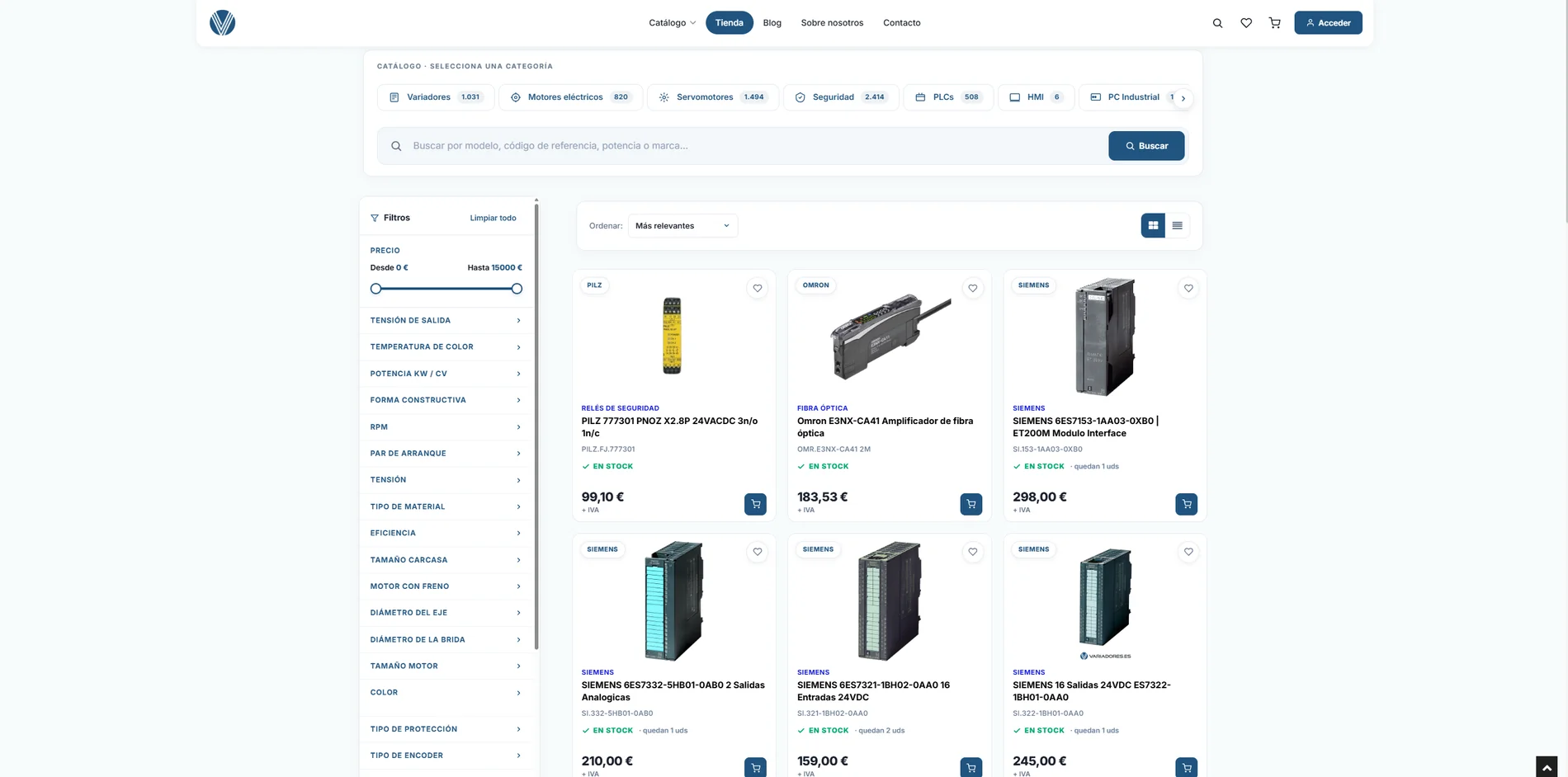
Task: Select the Seguridad category
Action: (841, 97)
